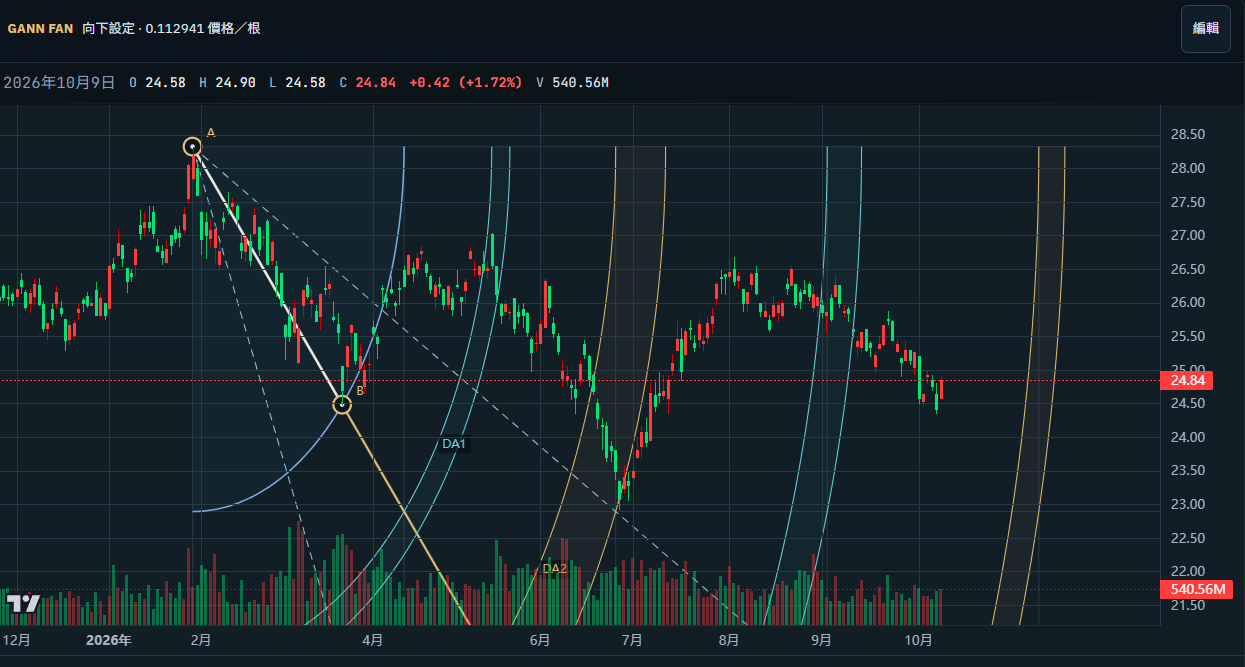Click the low value L 24.58
The width and height of the screenshot is (1245, 667).
[x=297, y=82]
